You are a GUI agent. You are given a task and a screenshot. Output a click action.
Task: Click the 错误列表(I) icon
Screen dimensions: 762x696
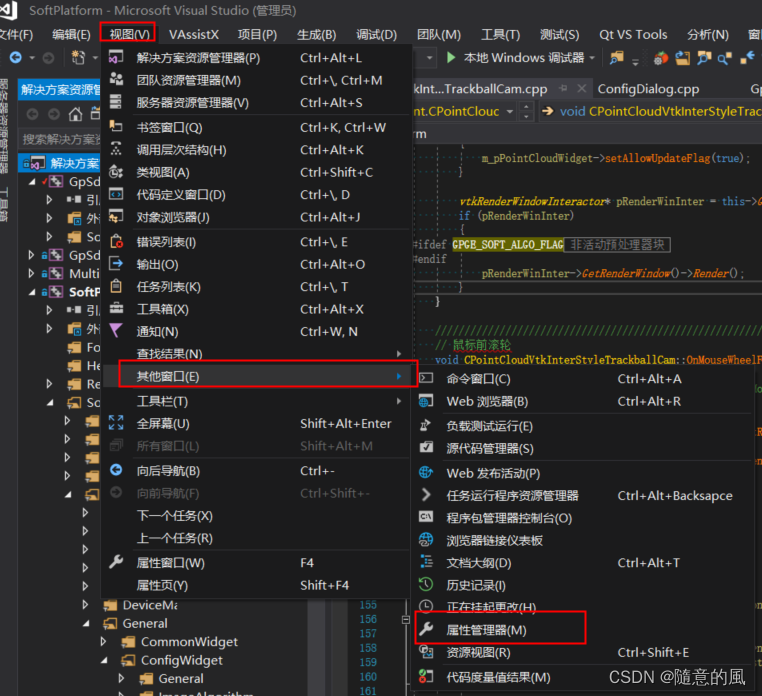pyautogui.click(x=116, y=242)
